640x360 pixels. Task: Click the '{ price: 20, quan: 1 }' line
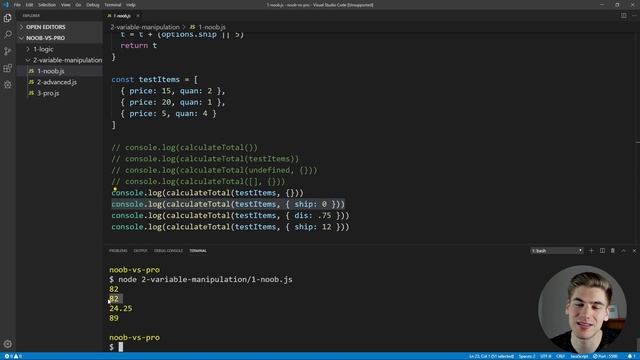173,102
